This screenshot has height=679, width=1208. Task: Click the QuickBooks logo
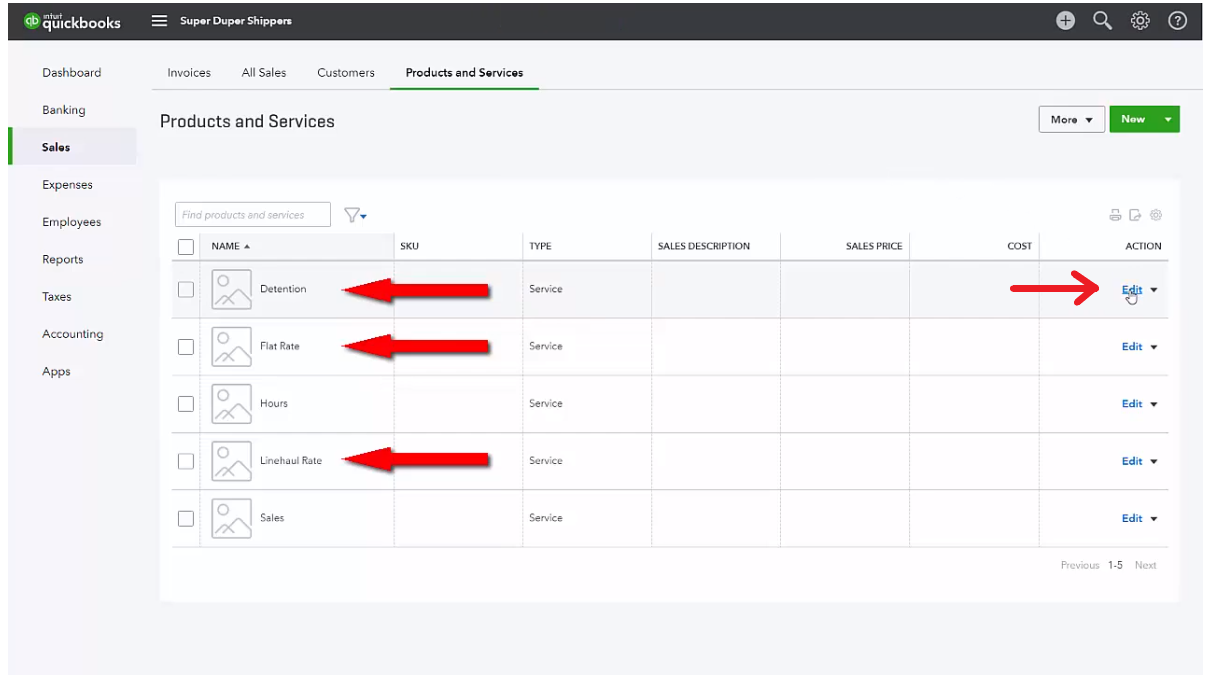[x=72, y=21]
